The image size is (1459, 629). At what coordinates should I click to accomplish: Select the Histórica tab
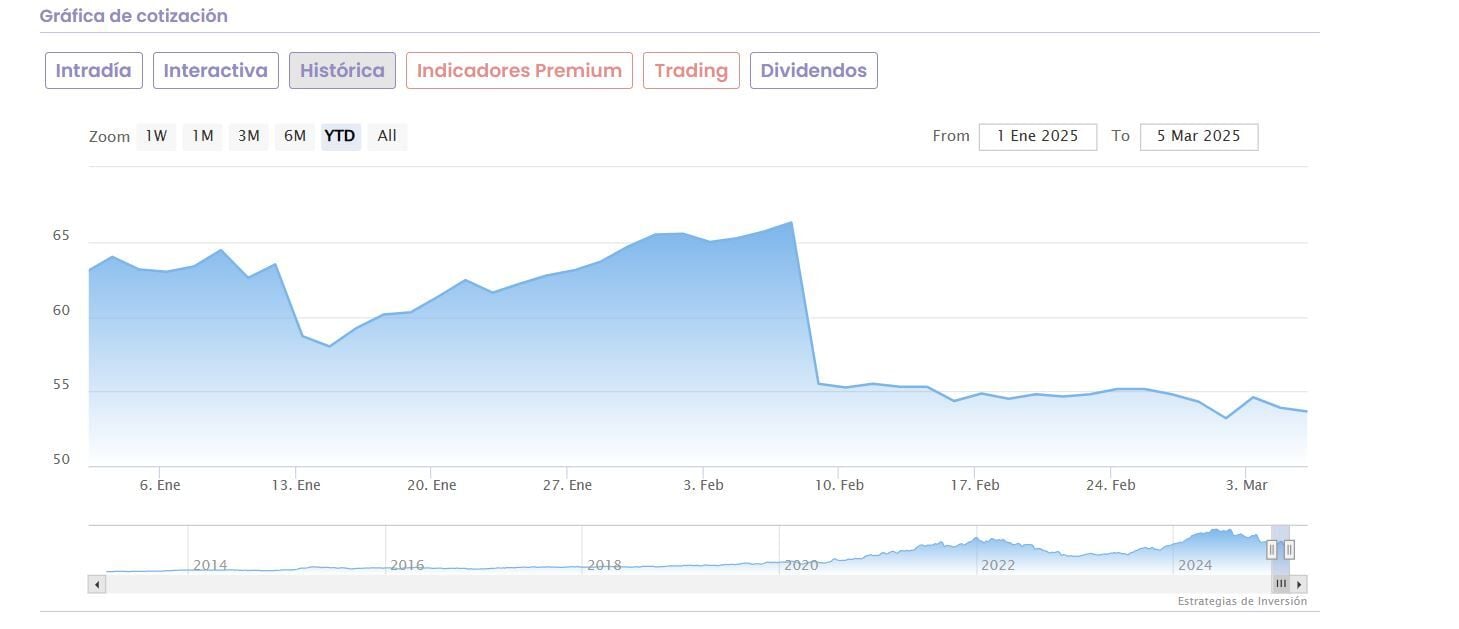[342, 71]
